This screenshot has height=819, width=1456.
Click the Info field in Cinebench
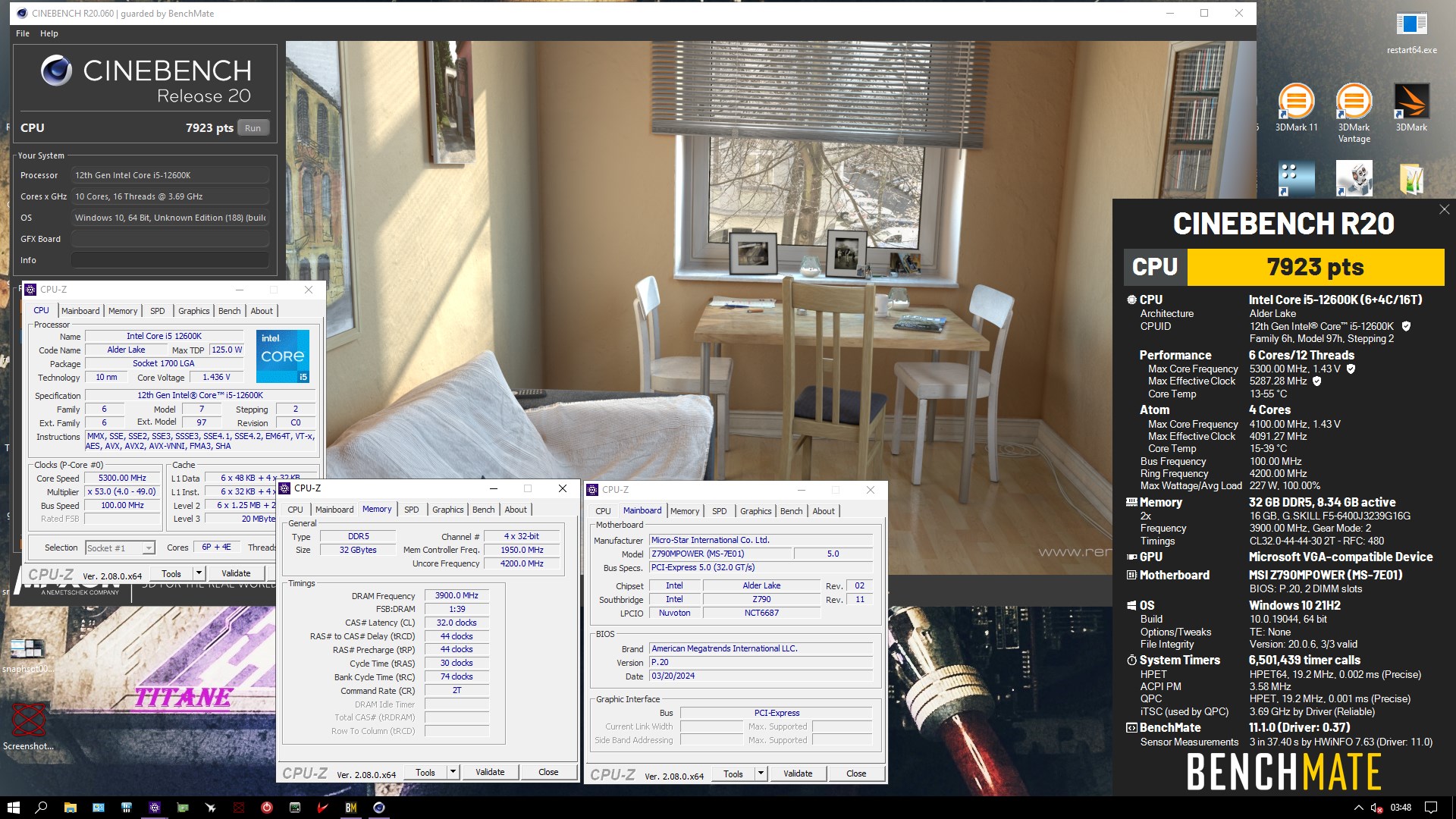[170, 260]
